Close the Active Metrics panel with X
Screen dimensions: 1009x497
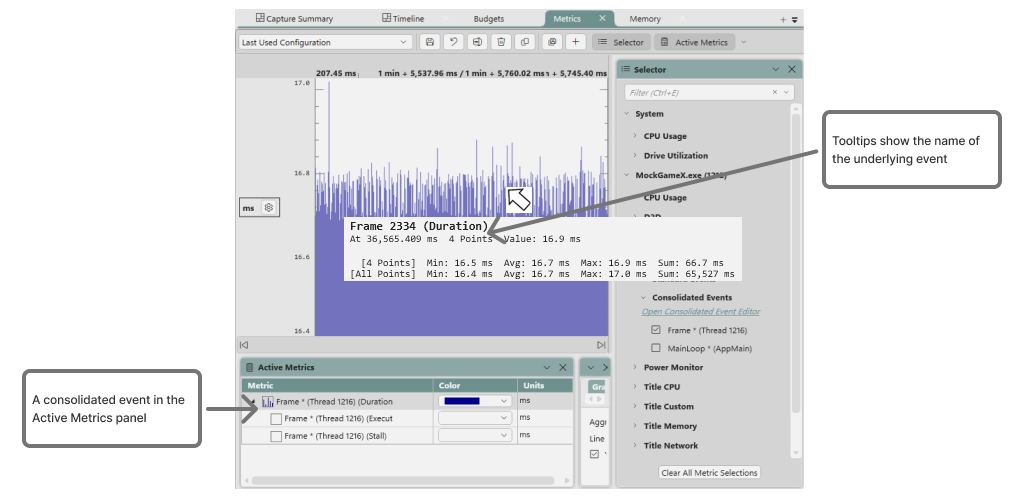point(562,368)
